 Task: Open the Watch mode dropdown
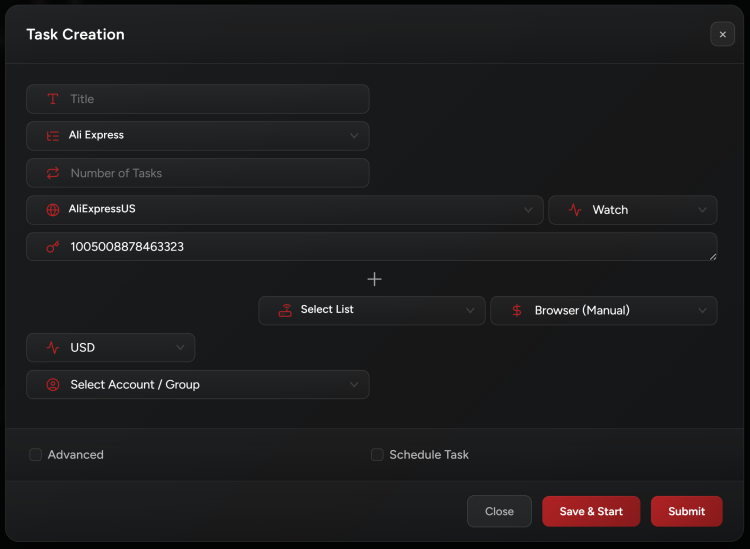click(x=632, y=210)
